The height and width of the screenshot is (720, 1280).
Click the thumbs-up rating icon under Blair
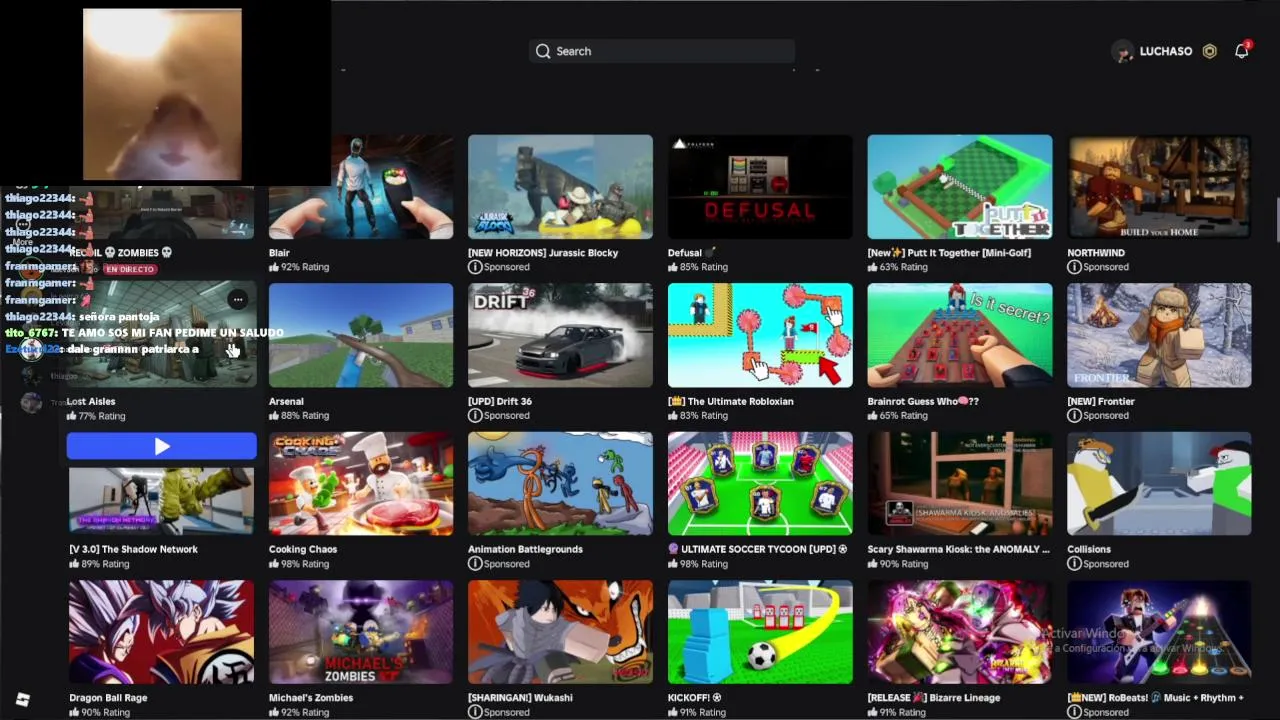point(274,267)
